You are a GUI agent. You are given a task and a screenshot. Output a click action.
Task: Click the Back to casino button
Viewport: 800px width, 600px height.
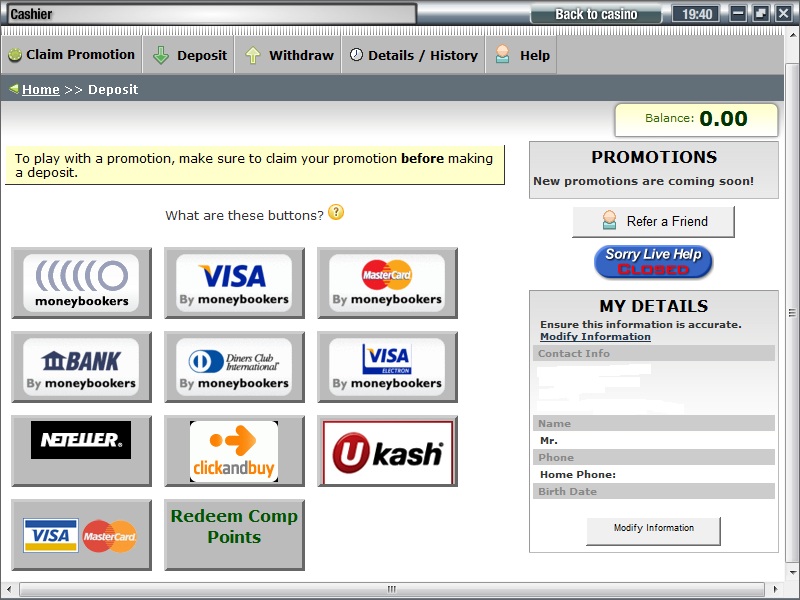pyautogui.click(x=596, y=14)
